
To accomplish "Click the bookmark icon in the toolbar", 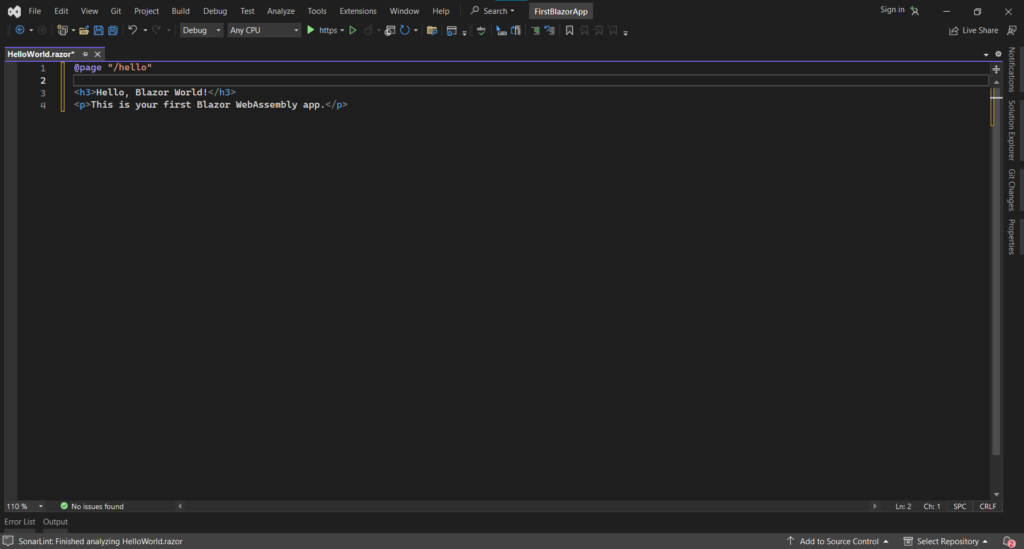I will click(569, 31).
